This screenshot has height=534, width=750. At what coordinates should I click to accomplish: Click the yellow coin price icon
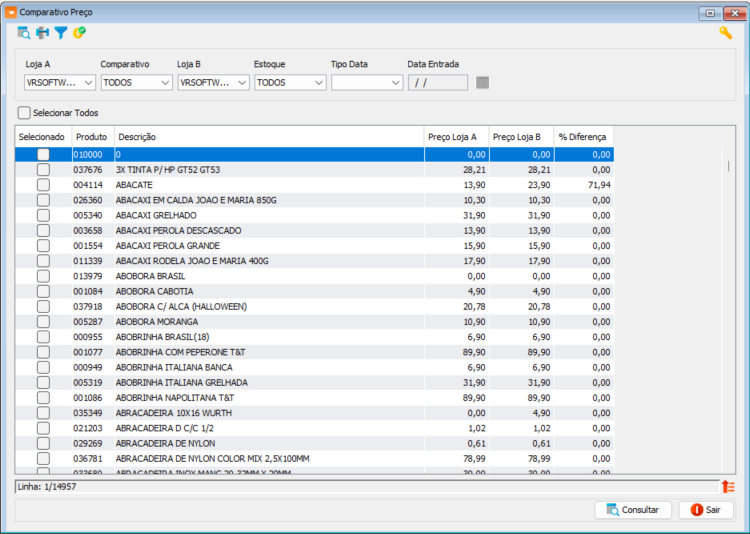coord(79,33)
